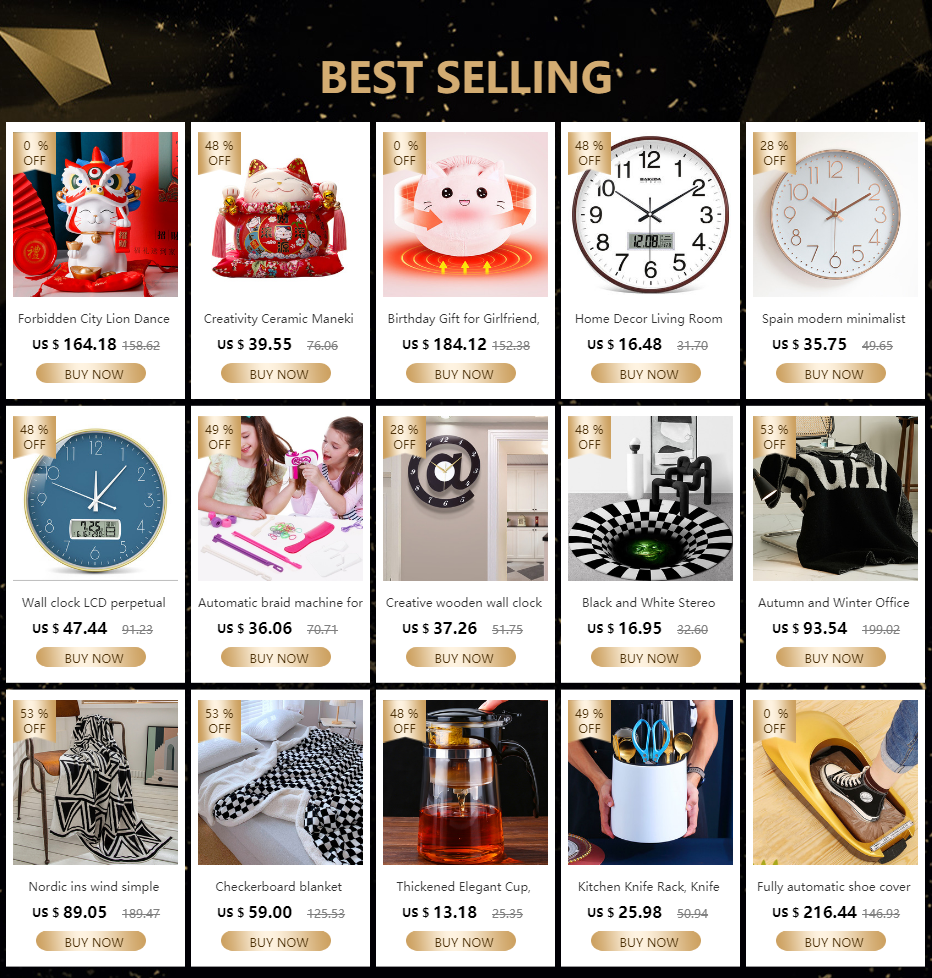This screenshot has width=932, height=978.
Task: Open the Creative wooden wall clock @ image
Action: tap(465, 498)
